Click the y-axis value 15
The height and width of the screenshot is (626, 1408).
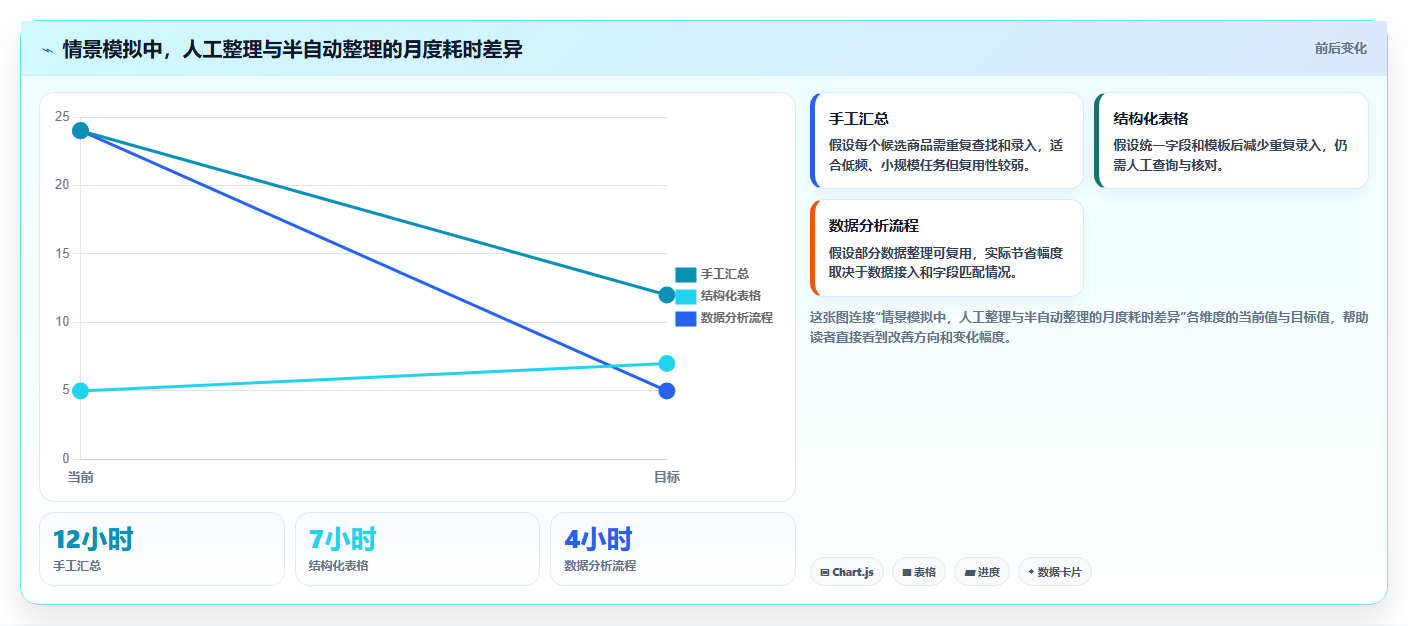tap(62, 254)
